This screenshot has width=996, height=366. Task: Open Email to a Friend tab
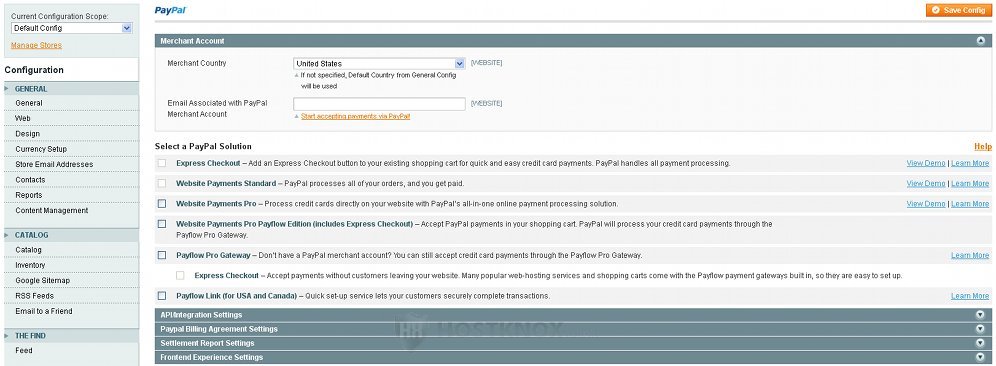(71, 311)
